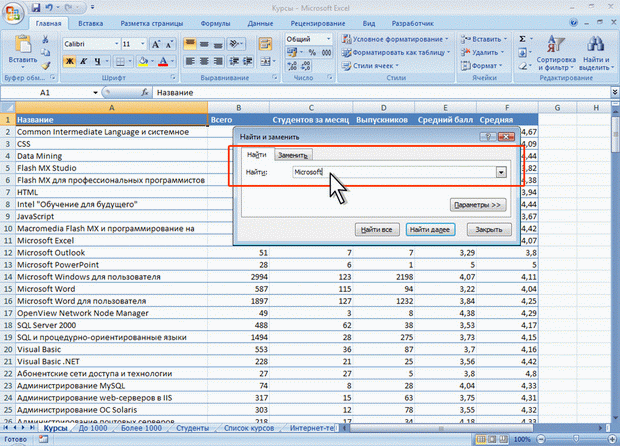Open the Разметка страницы ribbon tab
Viewport: 620px width, 446px height.
click(151, 23)
